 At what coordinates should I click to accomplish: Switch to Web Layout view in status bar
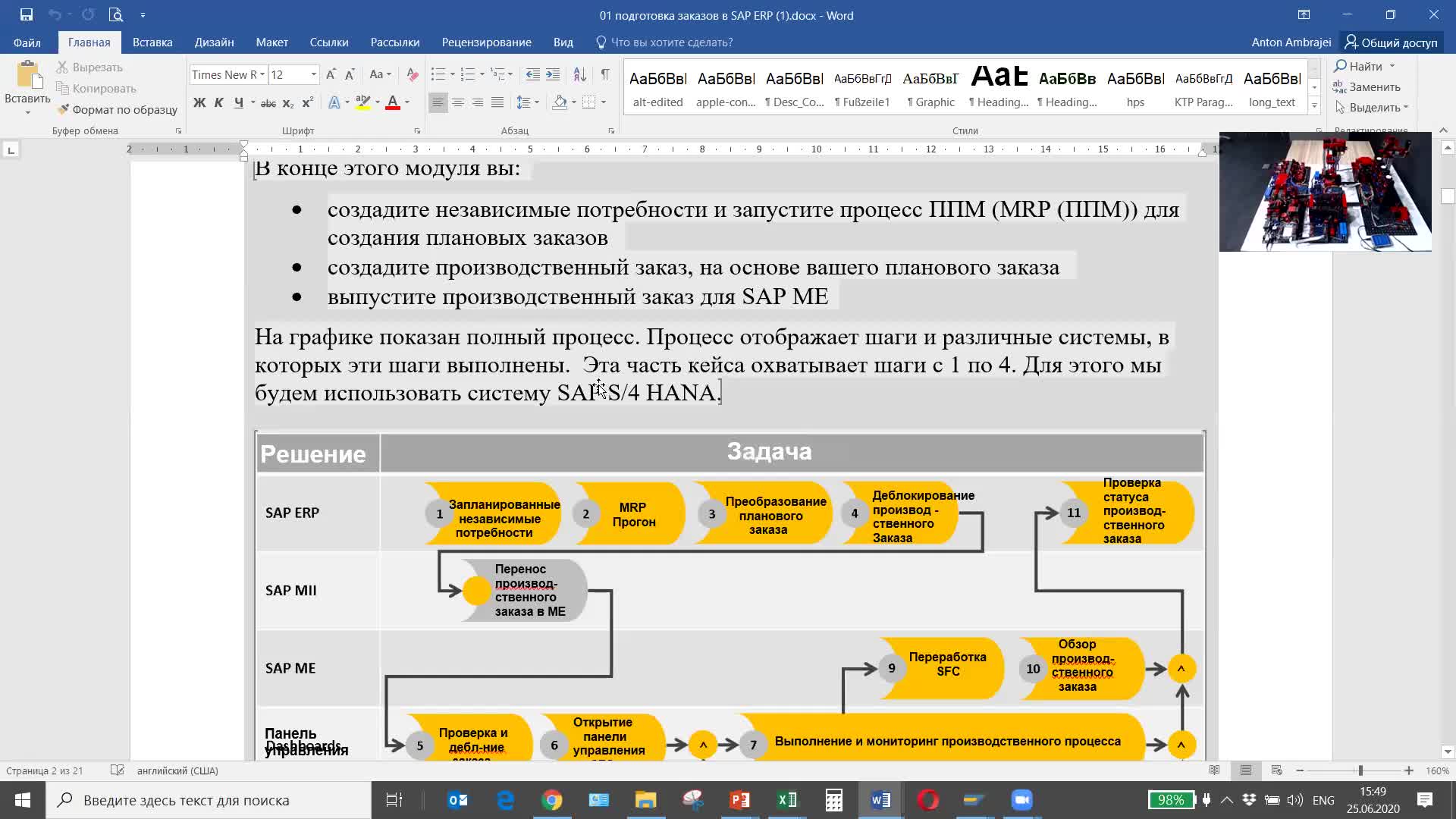(1276, 770)
